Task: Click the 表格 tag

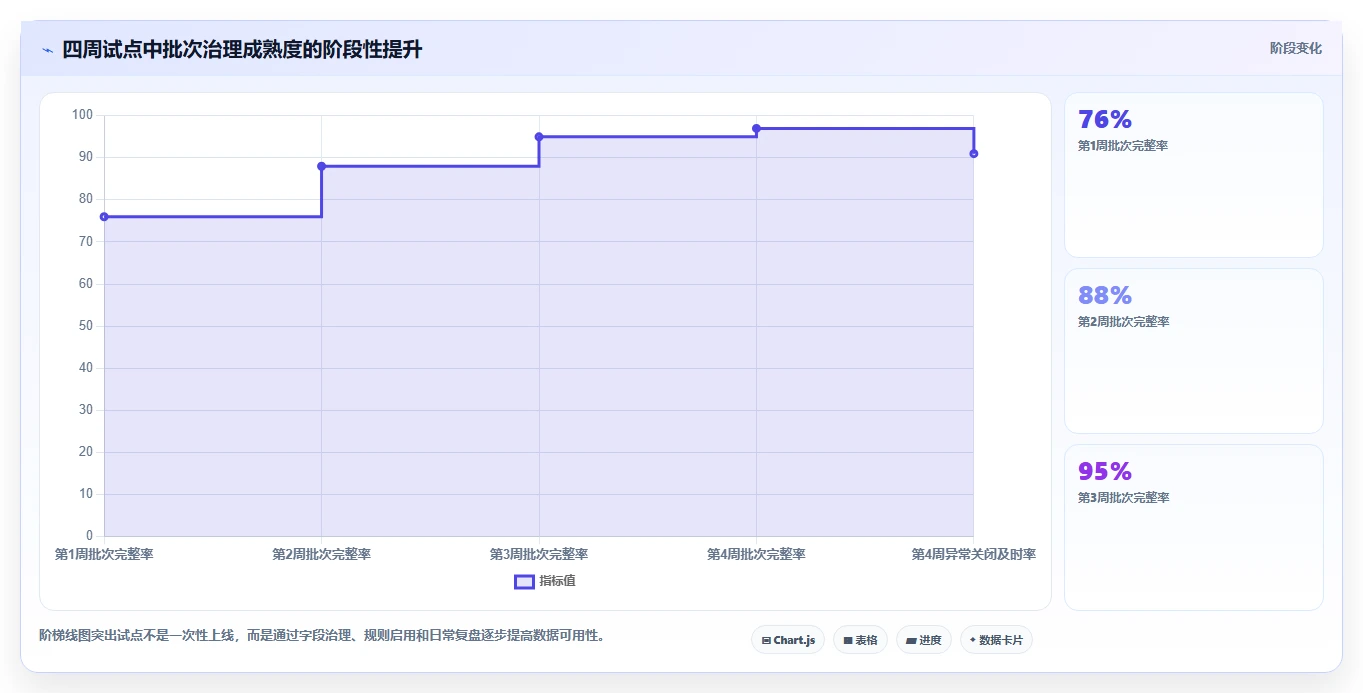Action: [860, 640]
